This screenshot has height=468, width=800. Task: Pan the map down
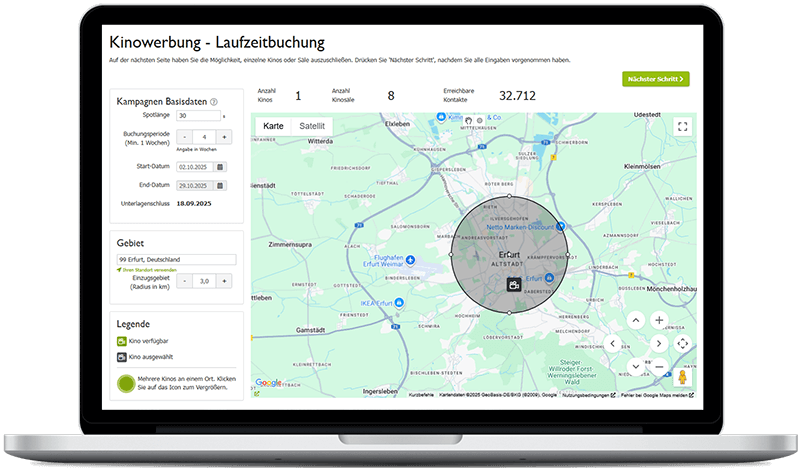click(x=636, y=366)
